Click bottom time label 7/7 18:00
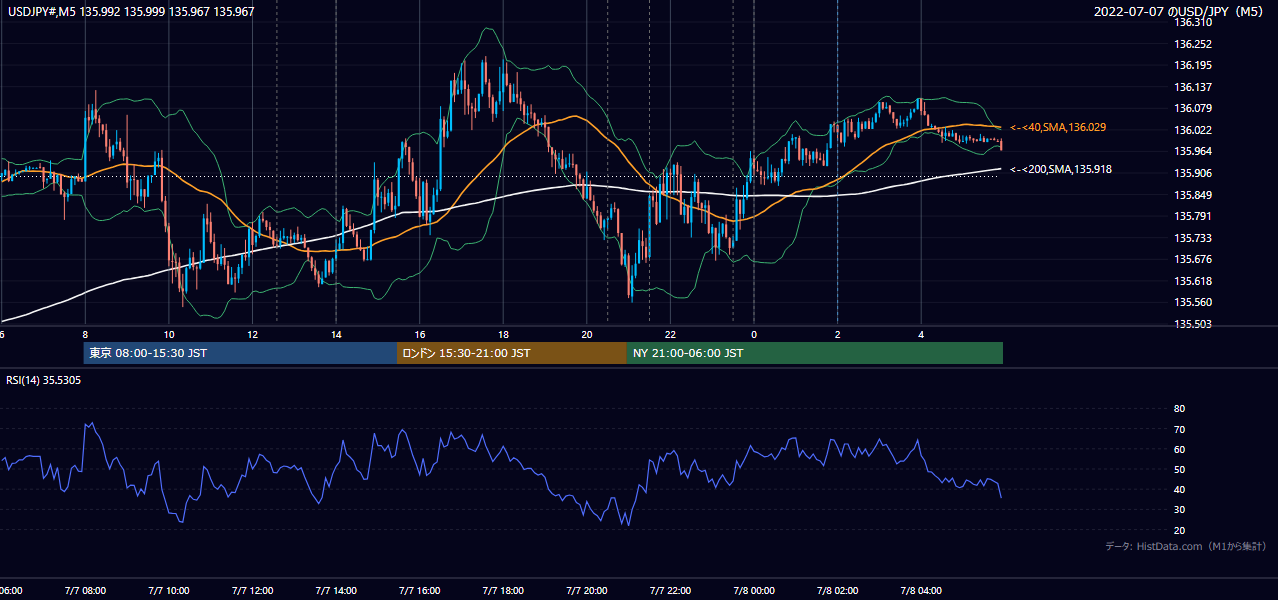Screen dimensions: 1278x600 point(503,590)
